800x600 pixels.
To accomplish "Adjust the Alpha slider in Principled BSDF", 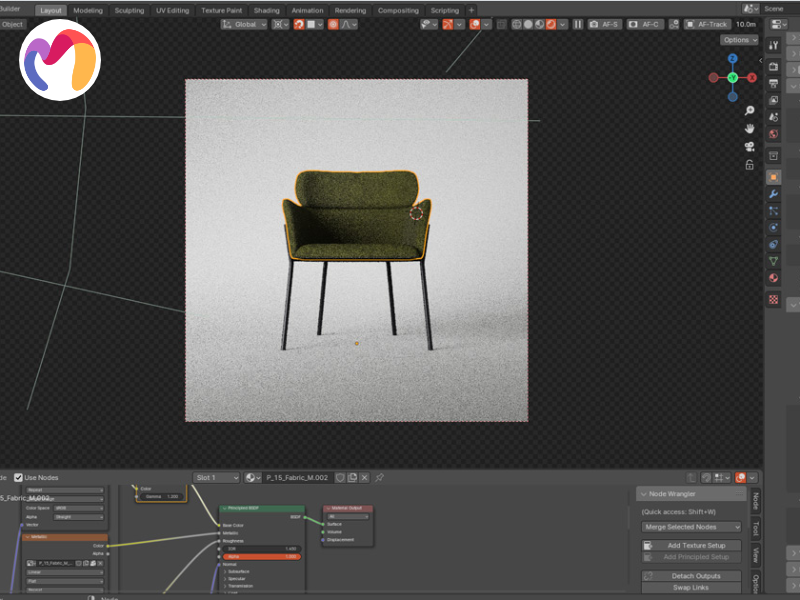I will 263,556.
